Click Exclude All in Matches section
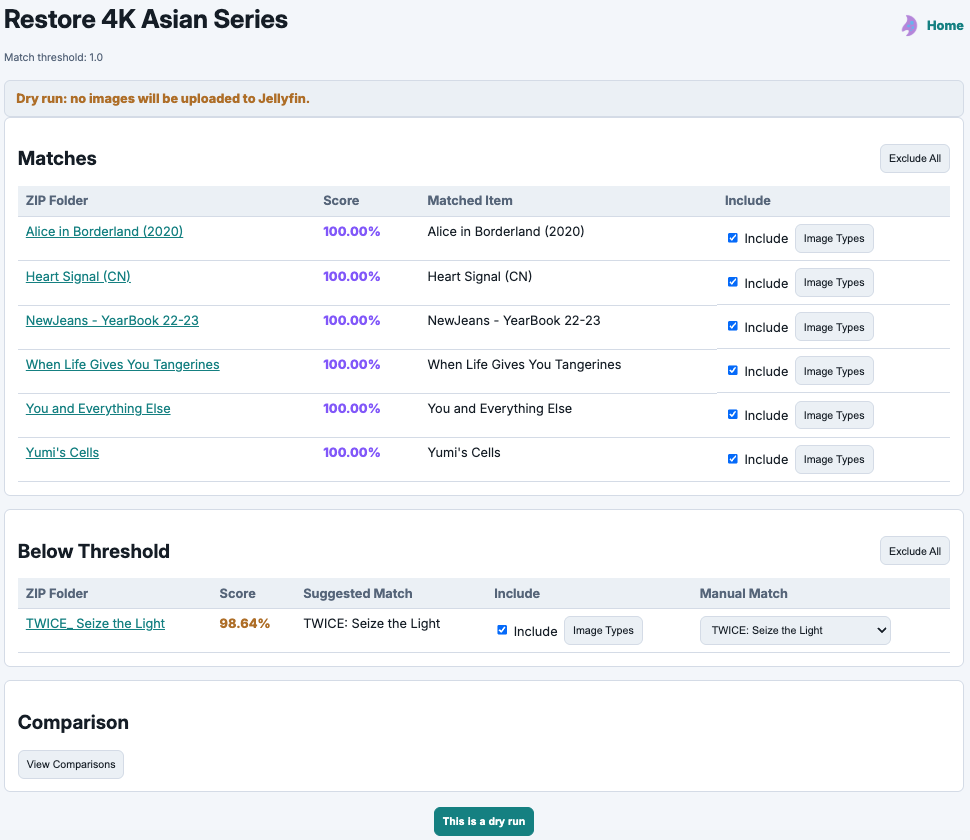 [914, 158]
